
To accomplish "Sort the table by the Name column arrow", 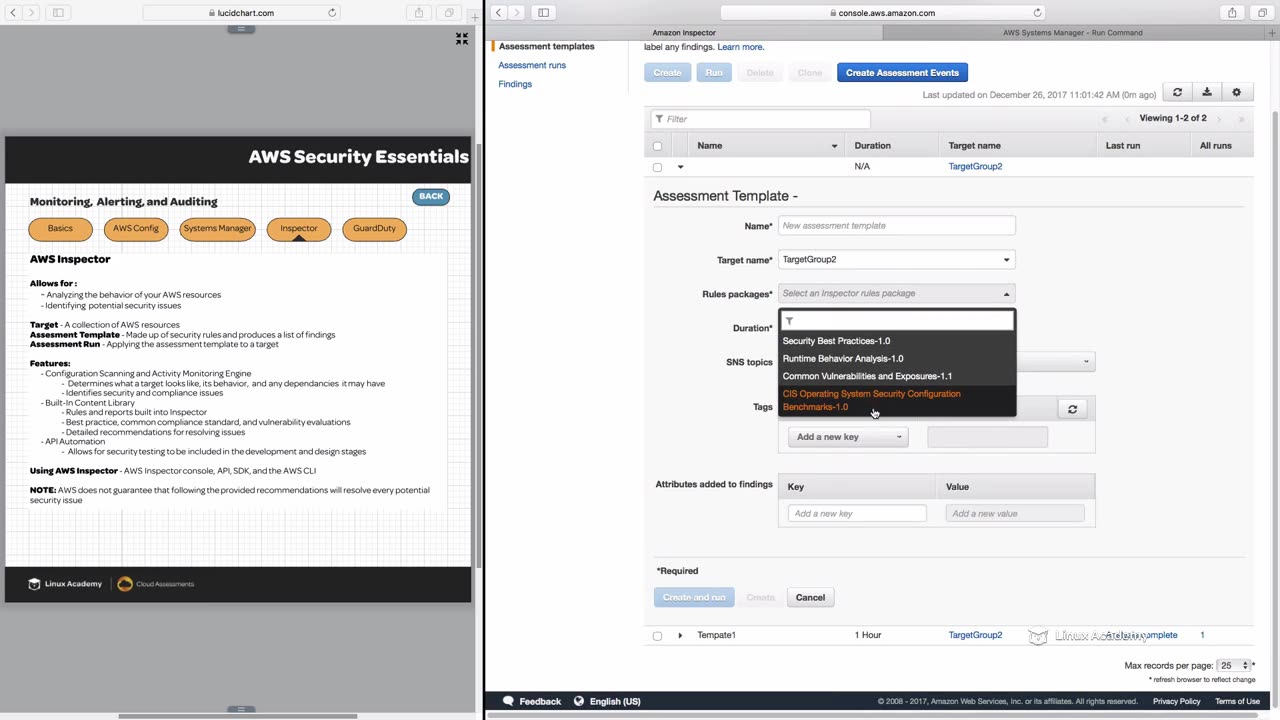I will click(x=834, y=146).
